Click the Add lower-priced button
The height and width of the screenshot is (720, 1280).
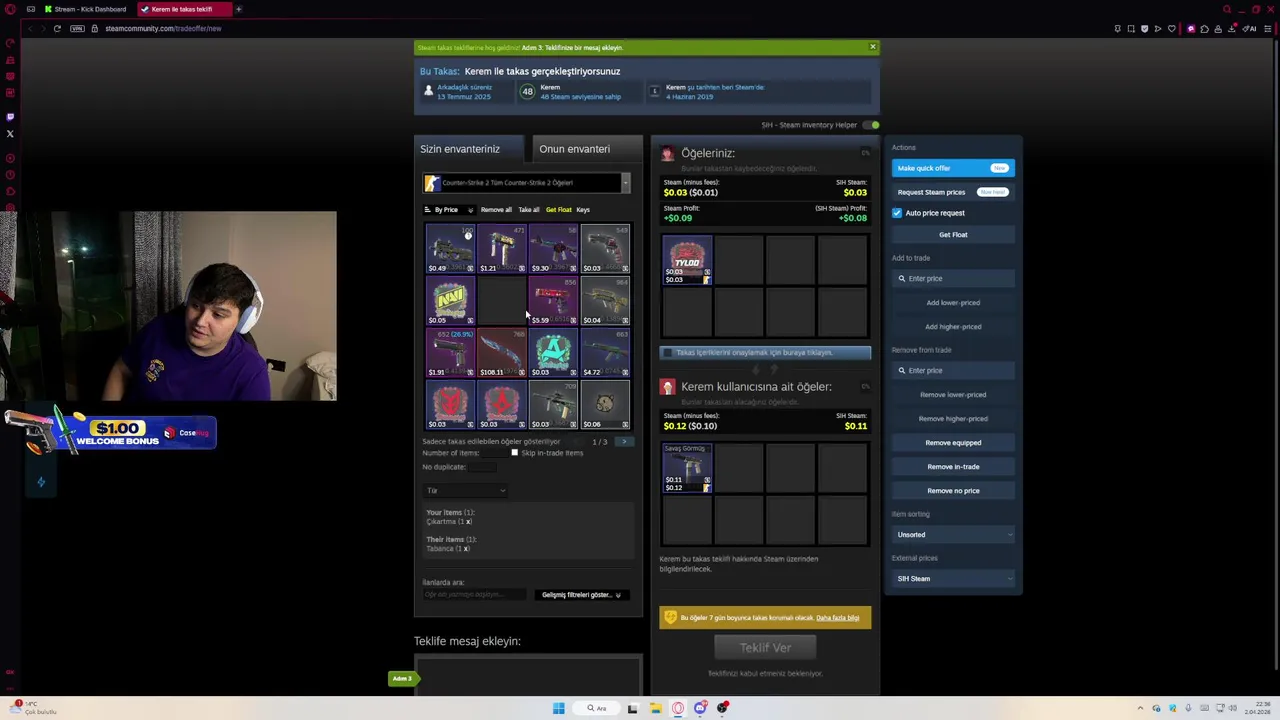[x=953, y=303]
